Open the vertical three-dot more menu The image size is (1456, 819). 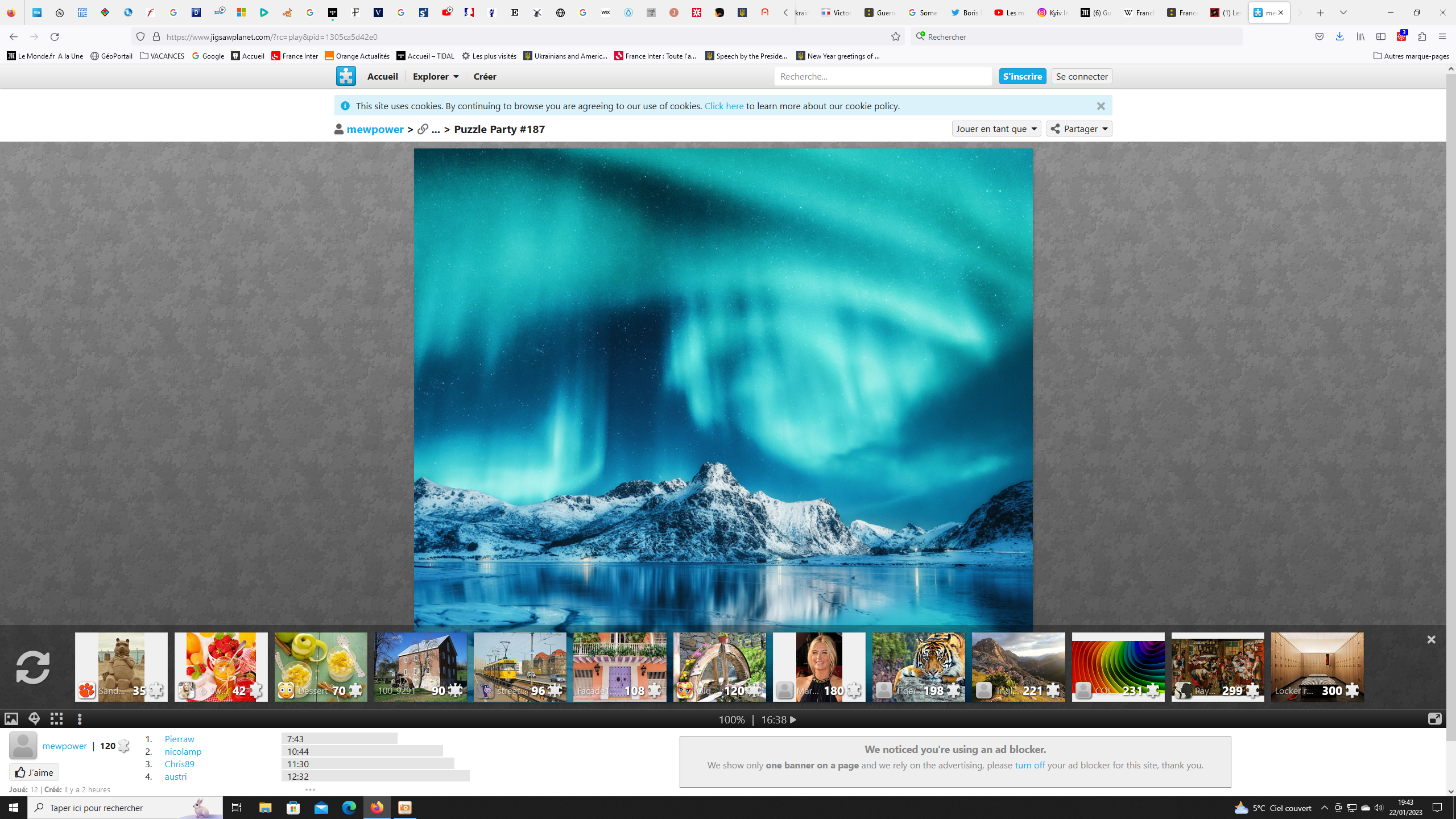click(80, 719)
